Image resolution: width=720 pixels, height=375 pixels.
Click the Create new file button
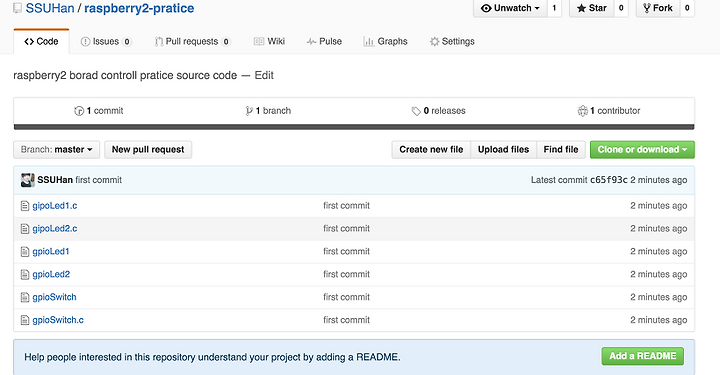point(431,150)
